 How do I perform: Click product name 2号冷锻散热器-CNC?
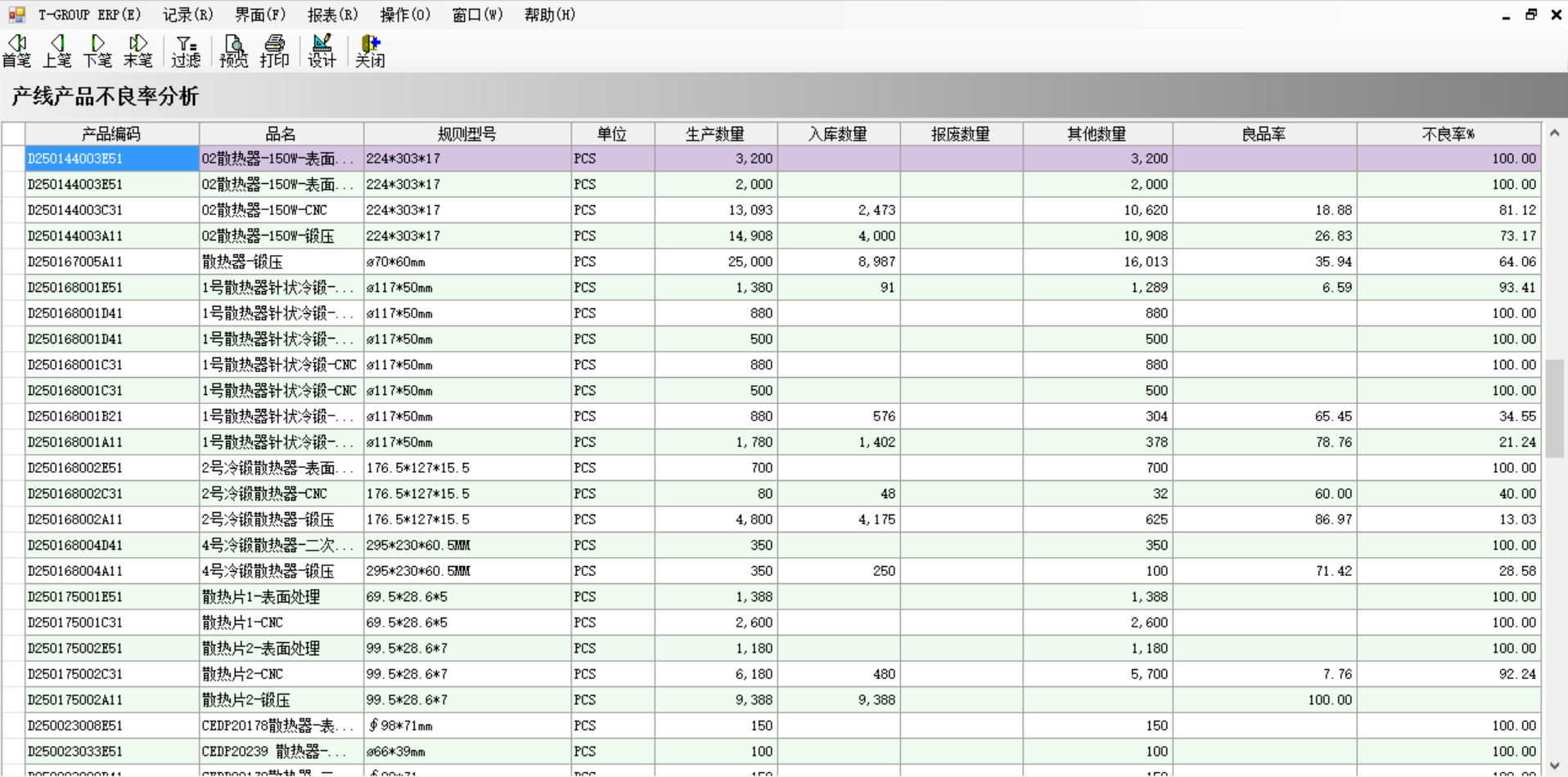pos(282,494)
